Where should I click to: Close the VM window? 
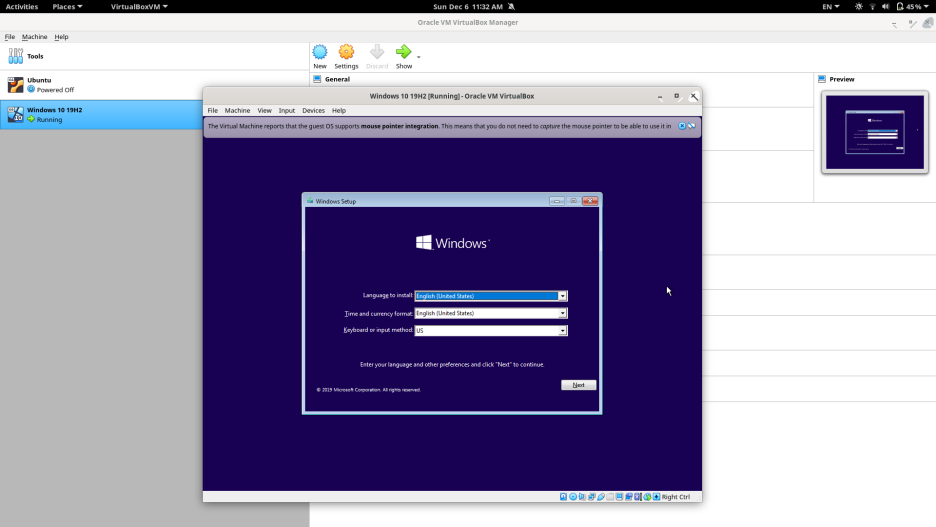click(694, 96)
